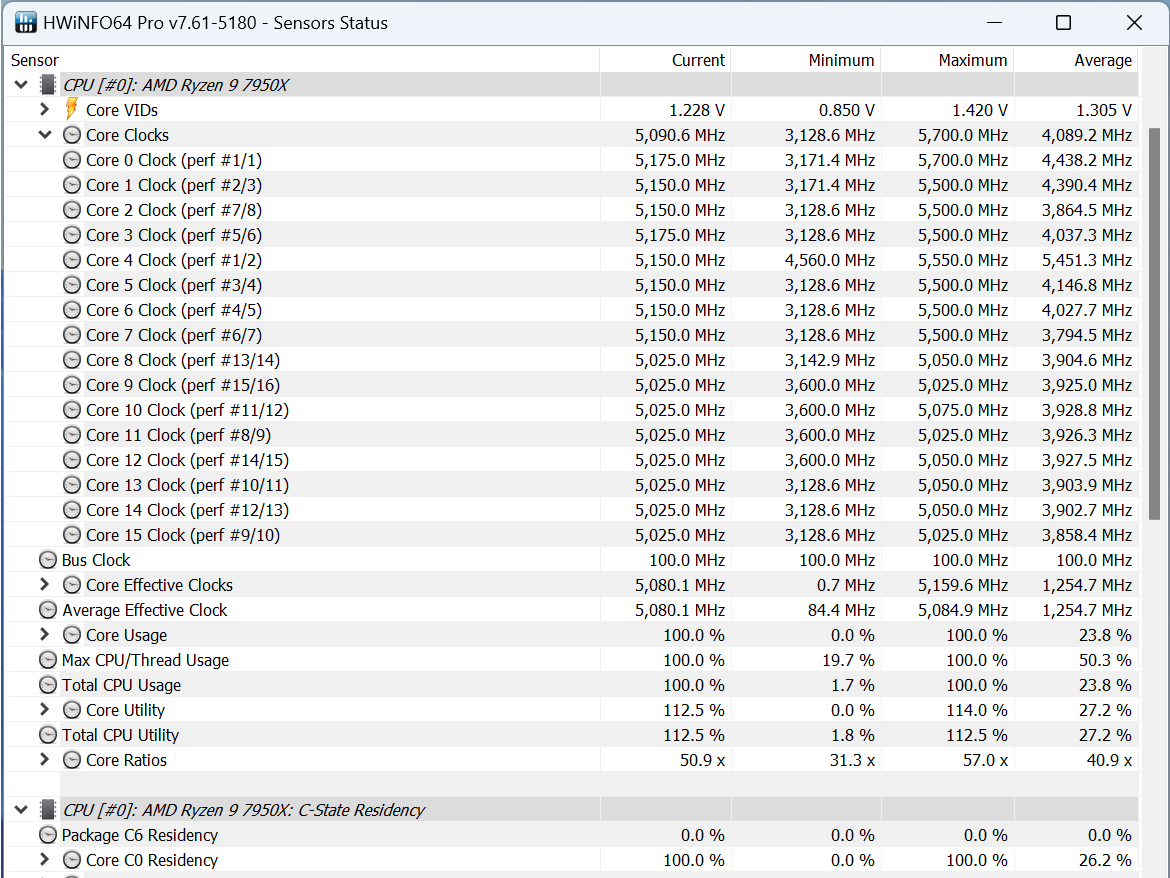Click the clock icon beside Total CPU Usage
Viewport: 1170px width, 878px height.
click(x=48, y=685)
